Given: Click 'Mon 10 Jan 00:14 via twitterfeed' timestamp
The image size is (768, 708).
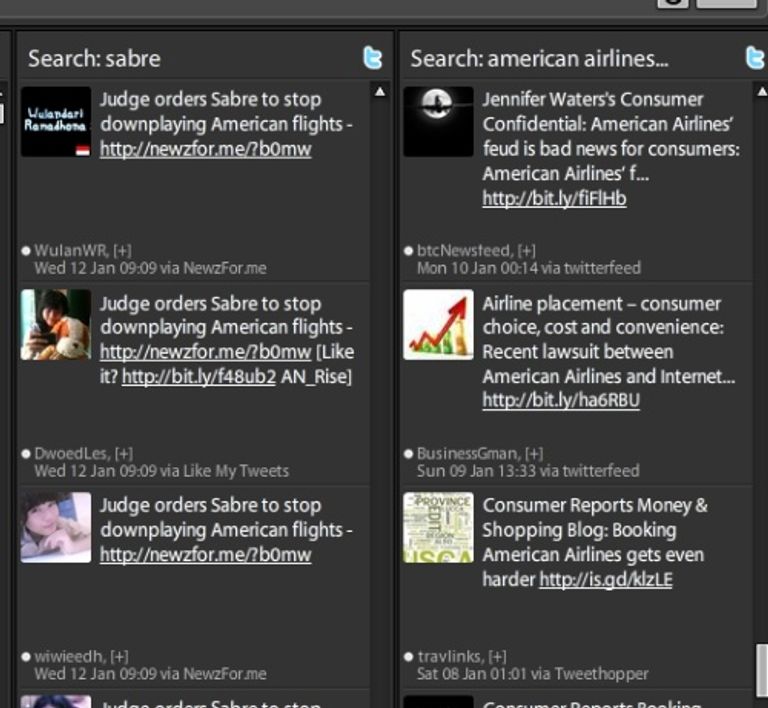Looking at the screenshot, I should point(529,268).
